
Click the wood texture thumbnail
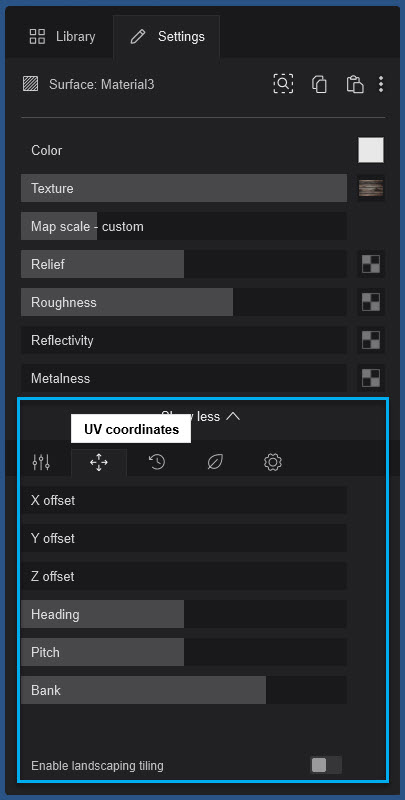pos(371,188)
